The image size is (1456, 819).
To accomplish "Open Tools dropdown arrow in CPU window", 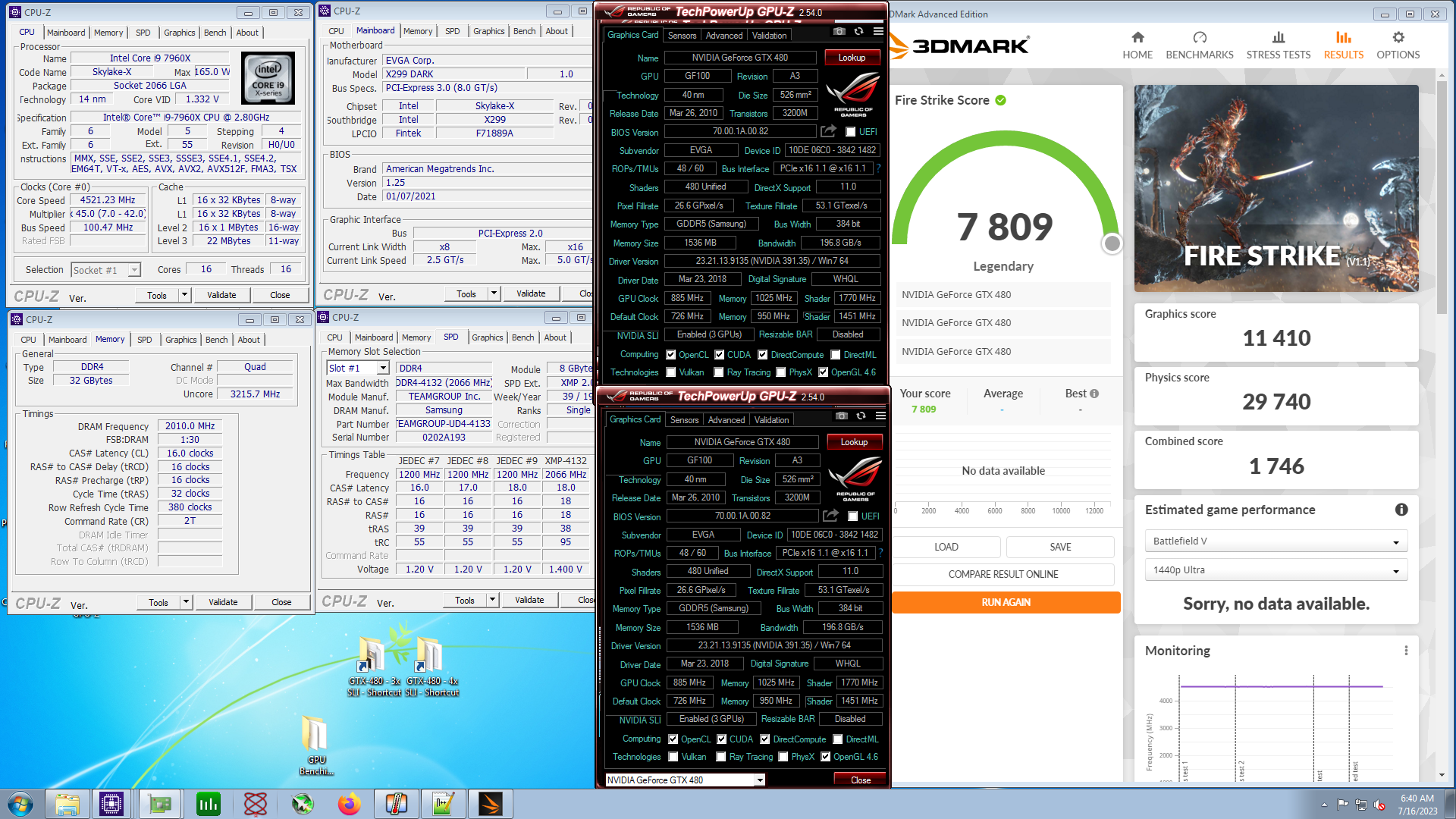I will click(184, 295).
